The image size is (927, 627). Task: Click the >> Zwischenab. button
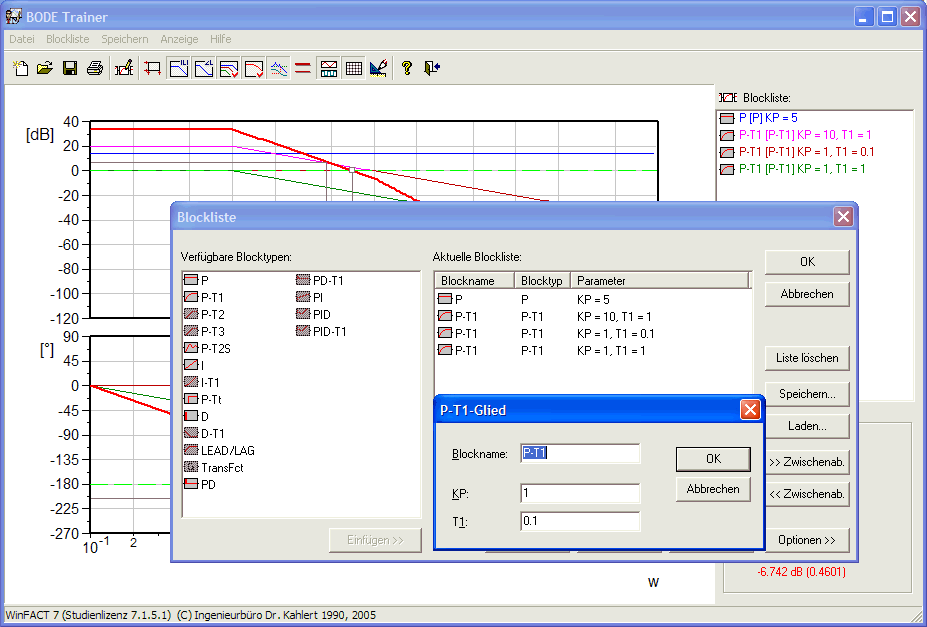pos(807,462)
